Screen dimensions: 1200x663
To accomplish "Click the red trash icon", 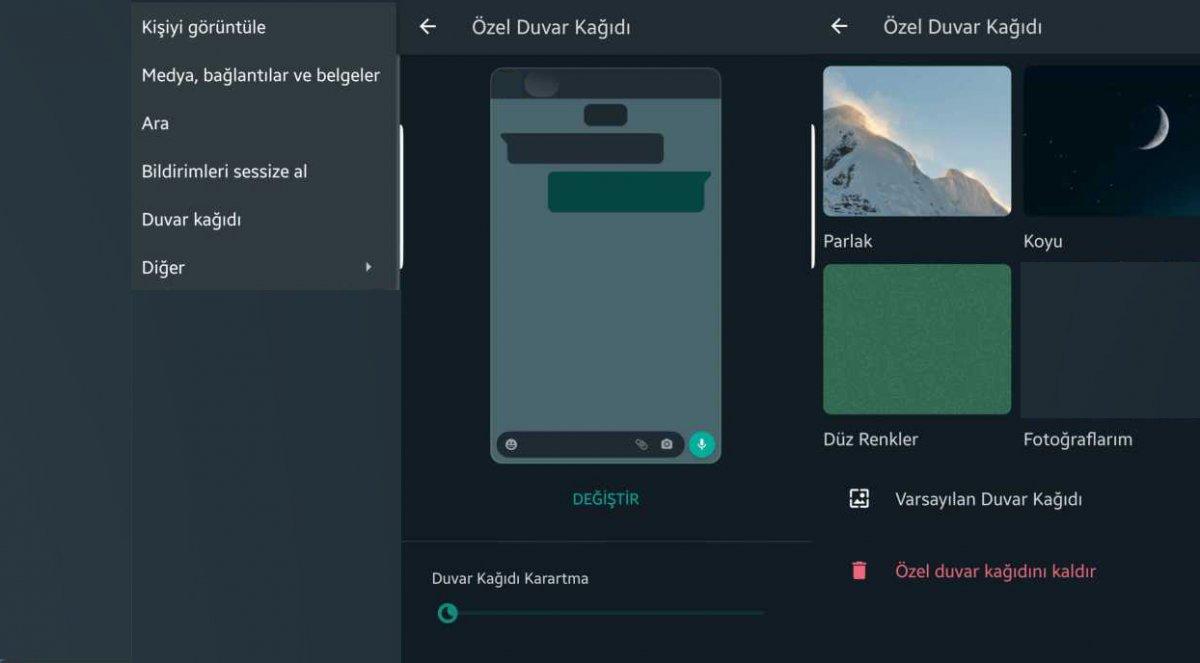I will coord(859,571).
